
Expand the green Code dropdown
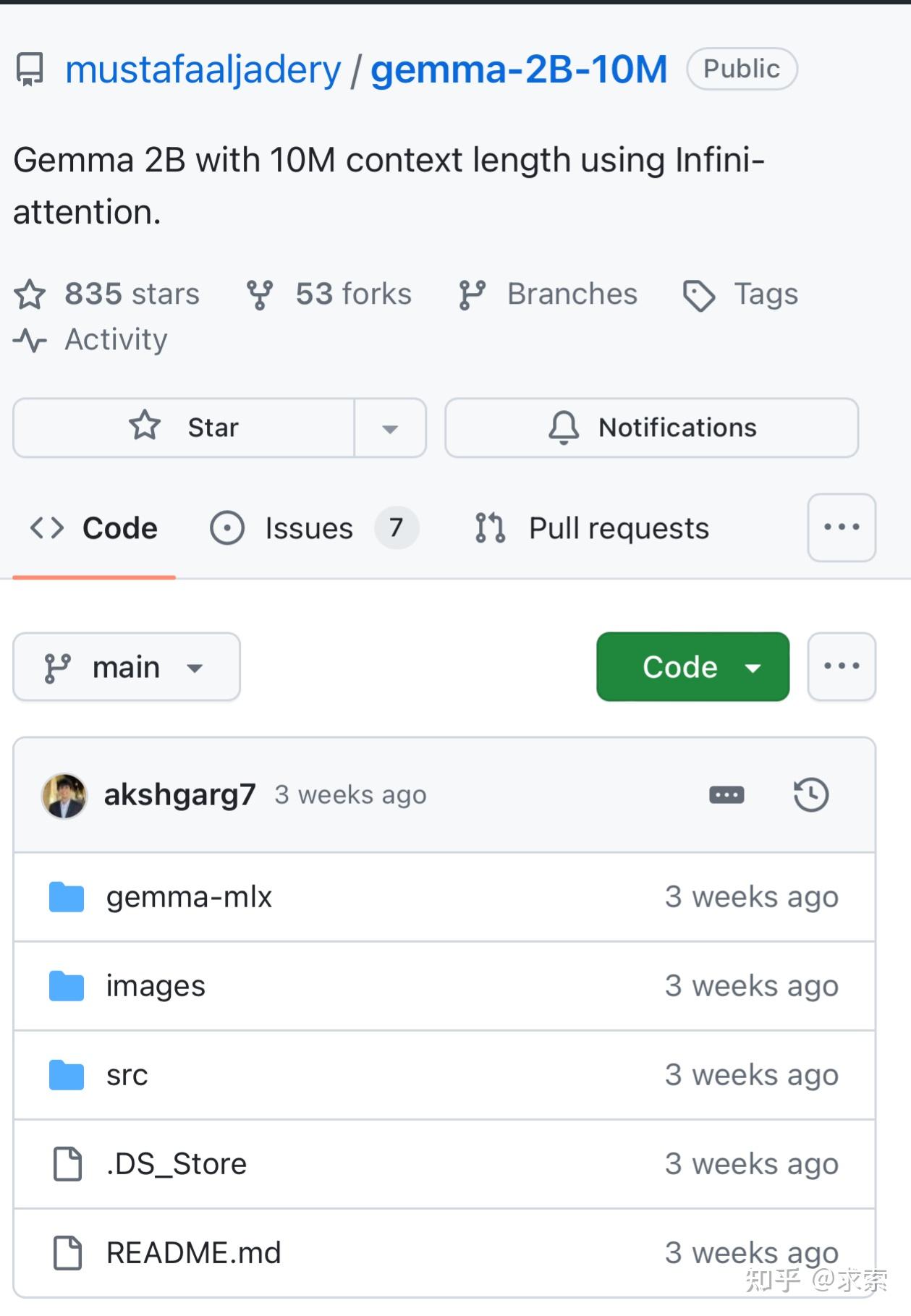tap(692, 667)
